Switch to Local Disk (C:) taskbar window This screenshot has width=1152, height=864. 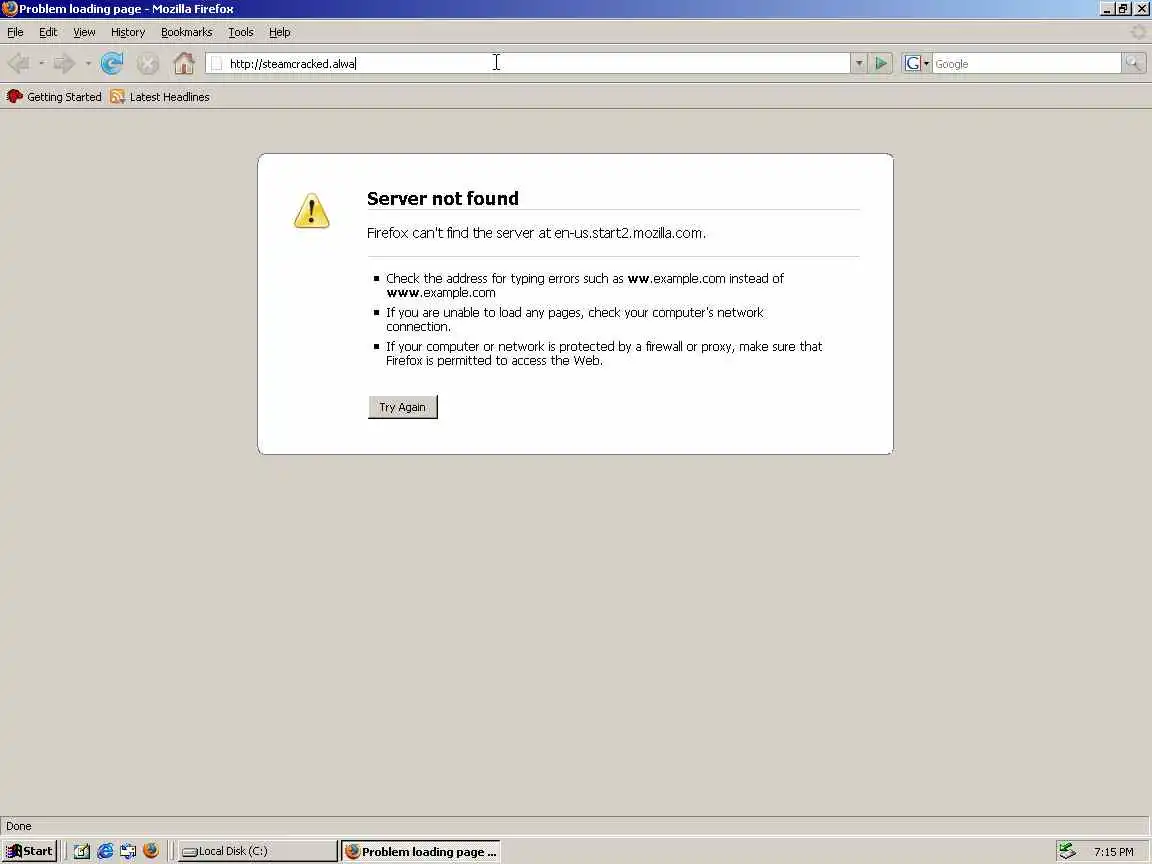(257, 851)
